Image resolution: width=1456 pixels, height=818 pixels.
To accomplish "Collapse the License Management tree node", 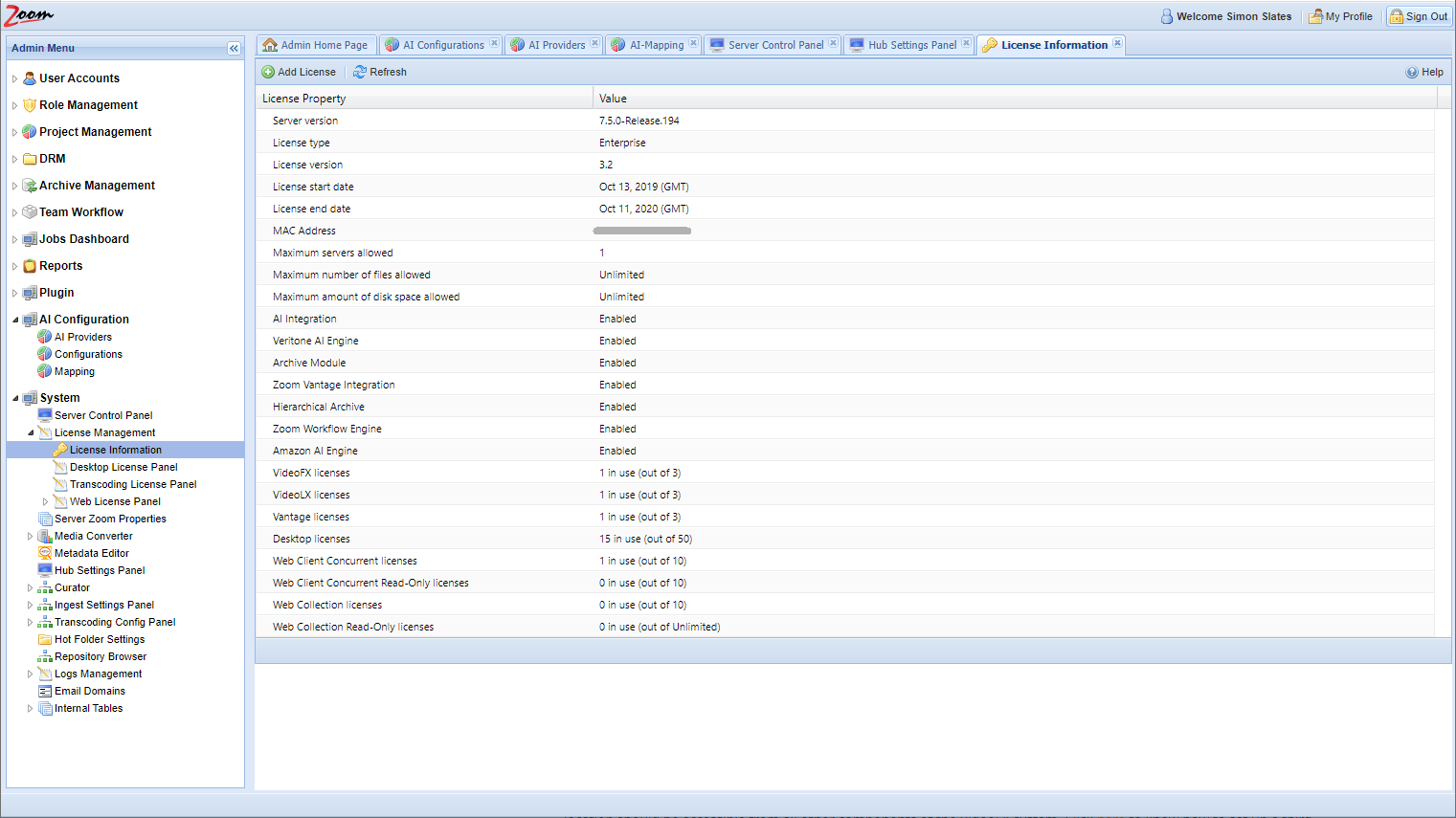I will [x=30, y=432].
